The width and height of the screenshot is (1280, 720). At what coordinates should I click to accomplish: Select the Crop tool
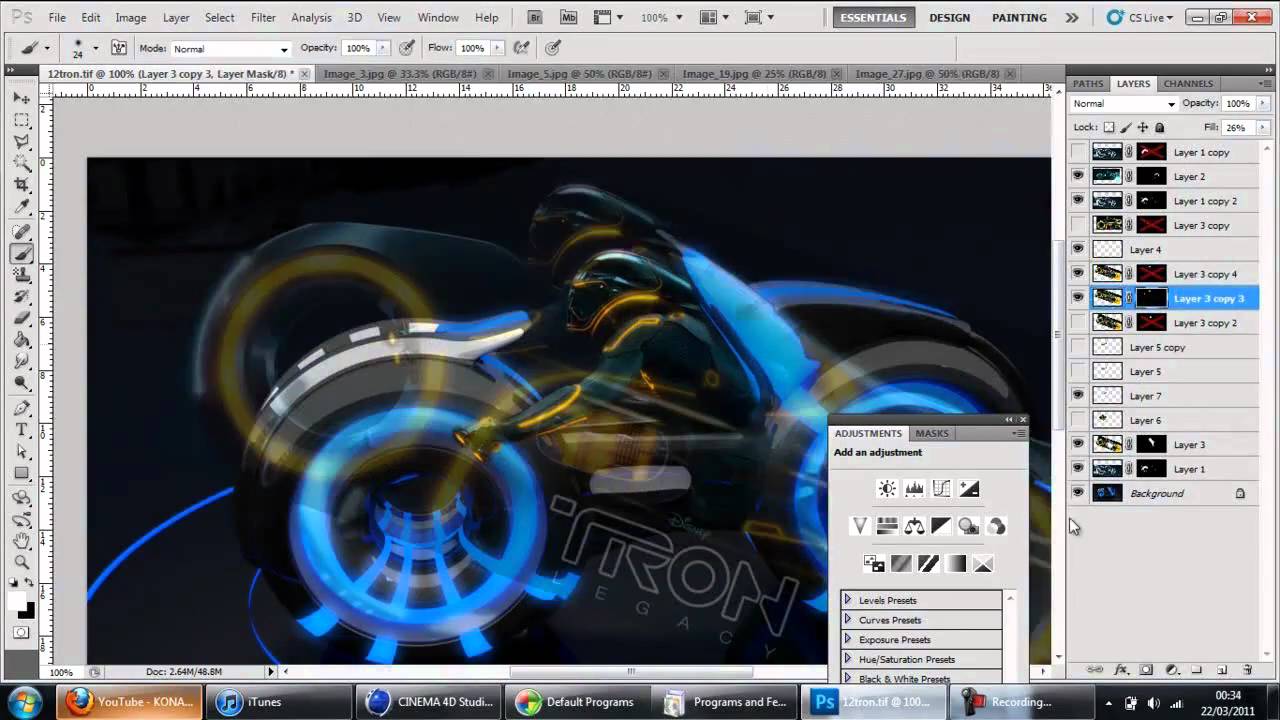(x=22, y=186)
